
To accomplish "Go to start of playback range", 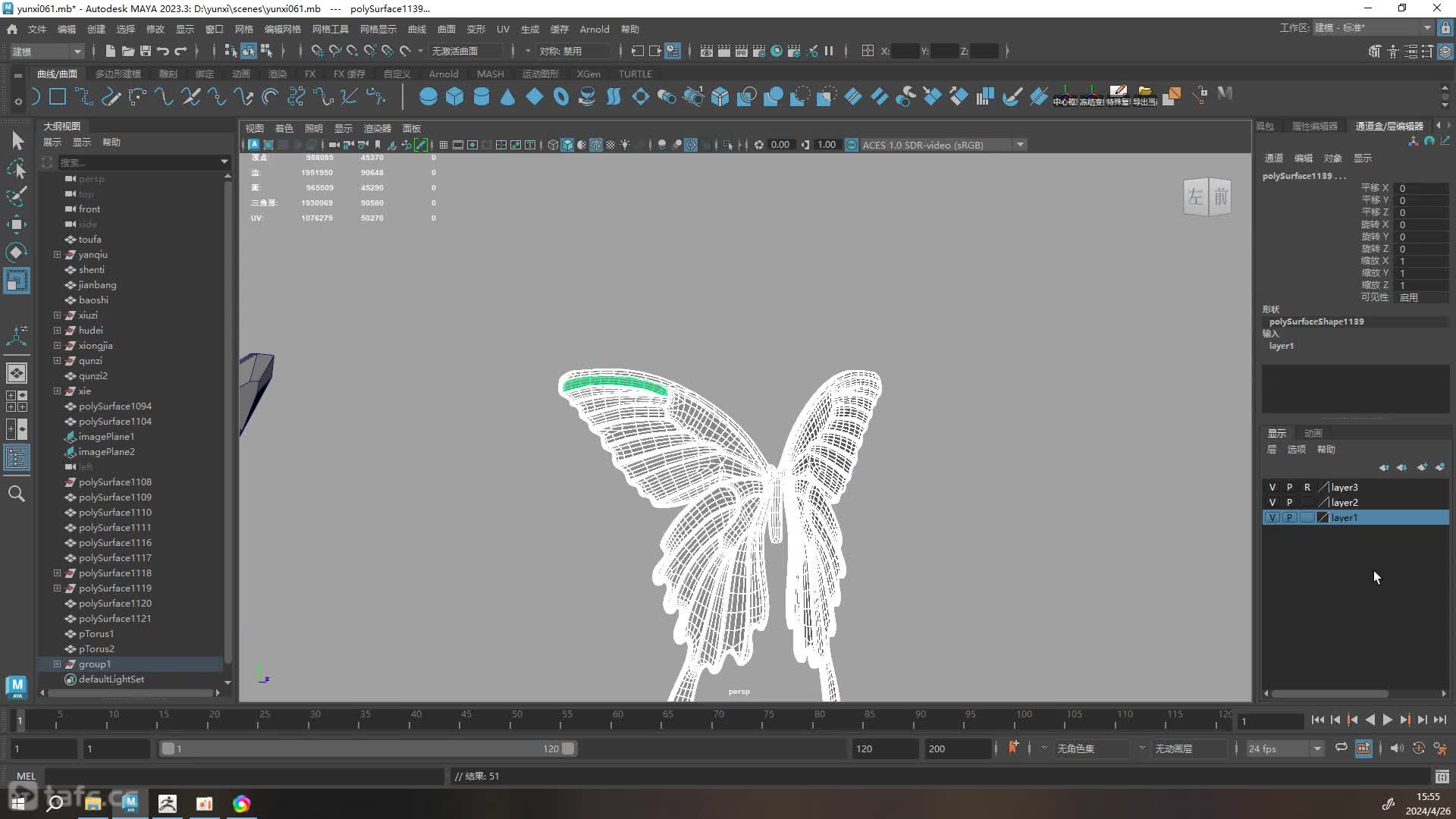I will (1317, 720).
